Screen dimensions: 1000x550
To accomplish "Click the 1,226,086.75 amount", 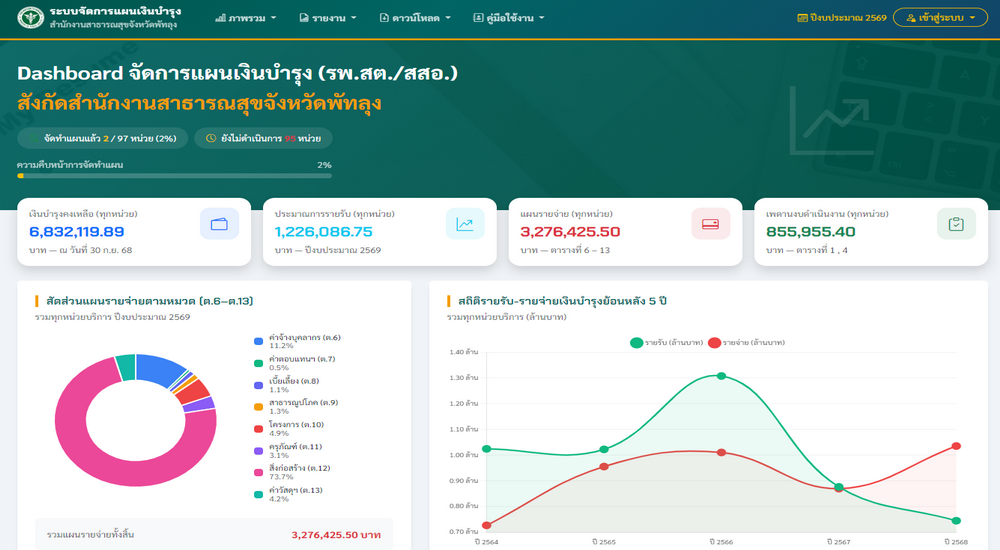I will tap(323, 232).
